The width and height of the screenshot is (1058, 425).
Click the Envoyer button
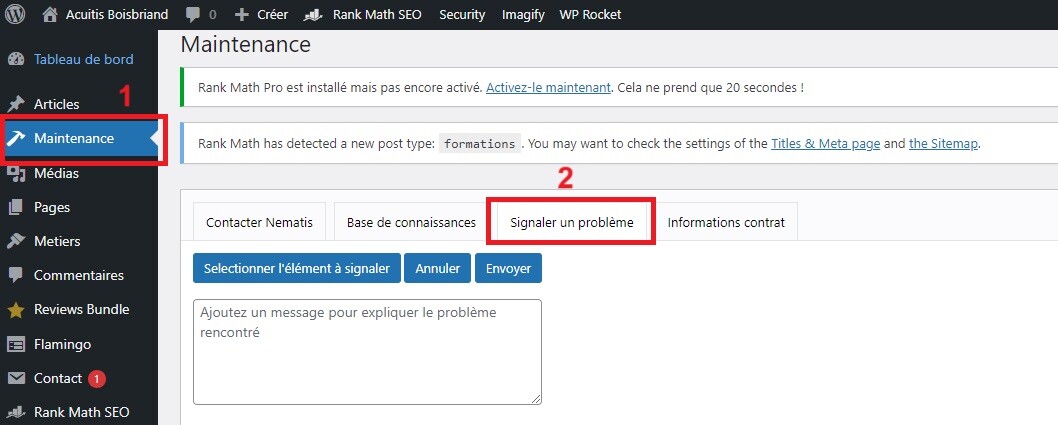508,268
